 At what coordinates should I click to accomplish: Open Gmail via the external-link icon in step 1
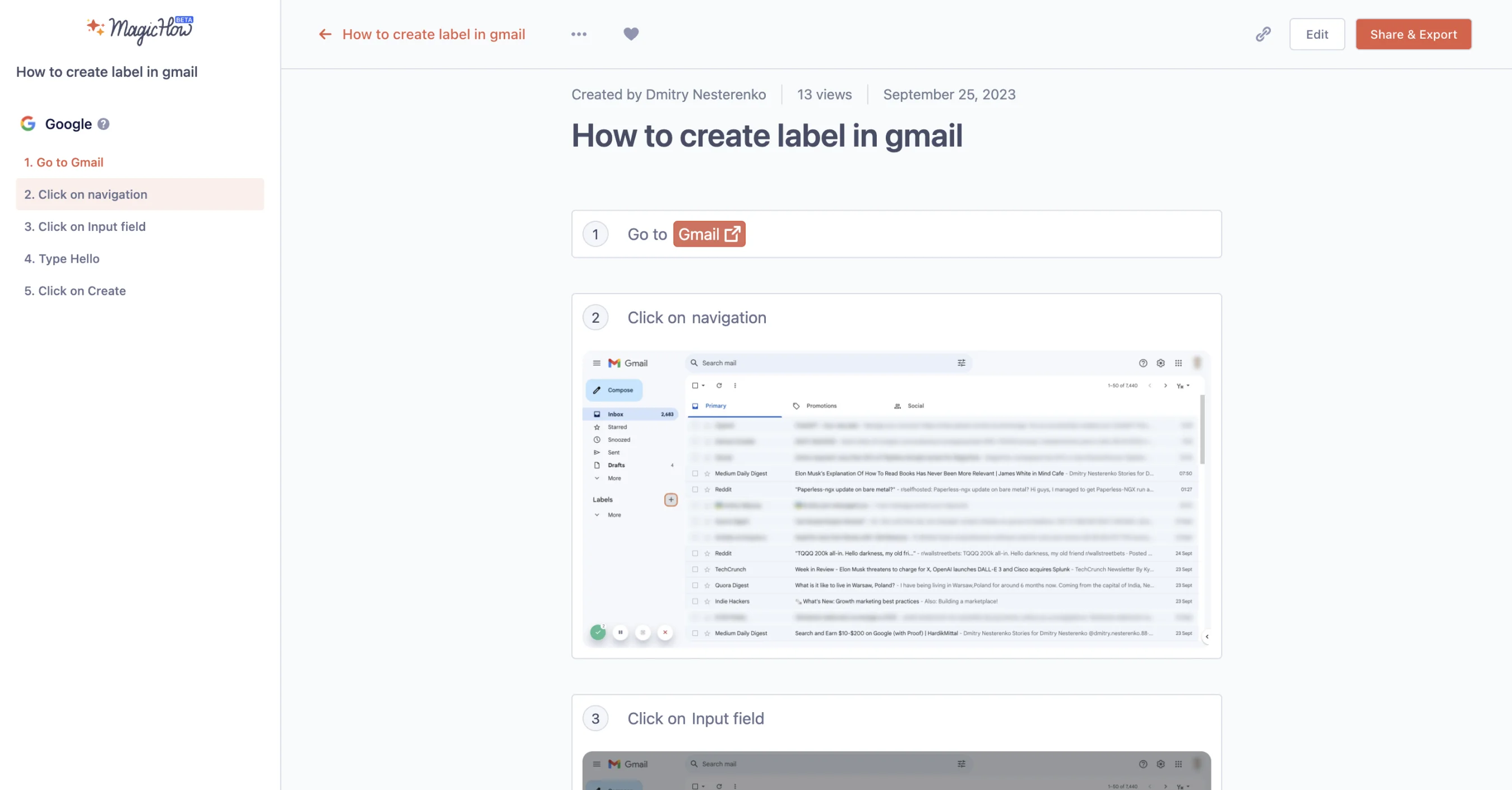[x=732, y=234]
